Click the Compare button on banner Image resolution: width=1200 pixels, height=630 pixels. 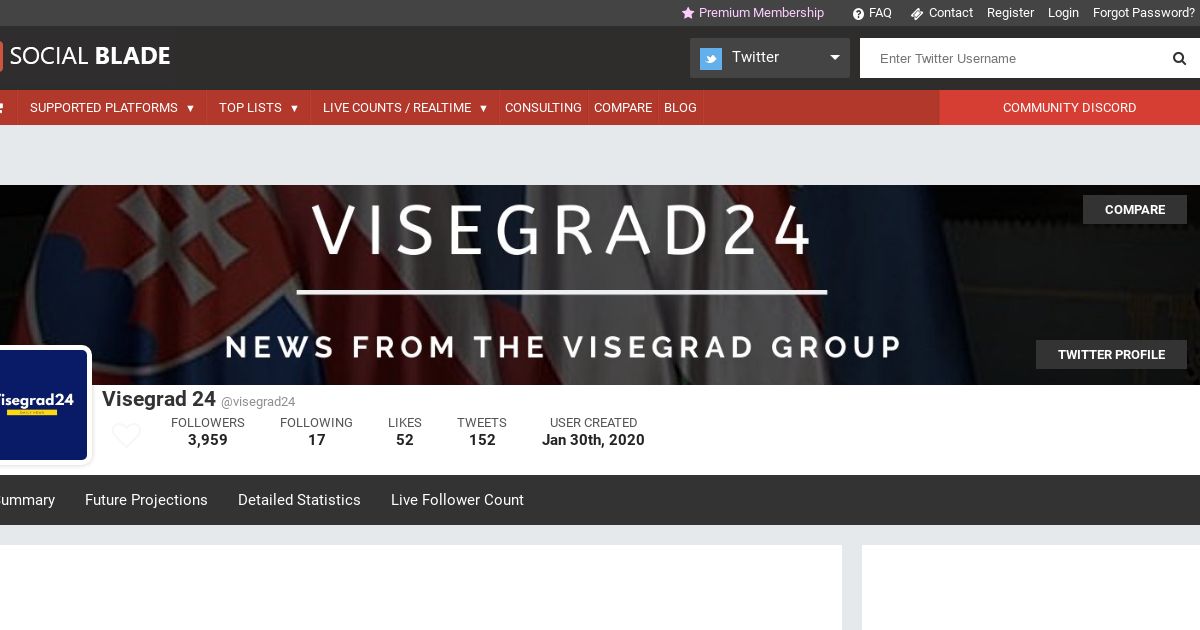tap(1135, 209)
